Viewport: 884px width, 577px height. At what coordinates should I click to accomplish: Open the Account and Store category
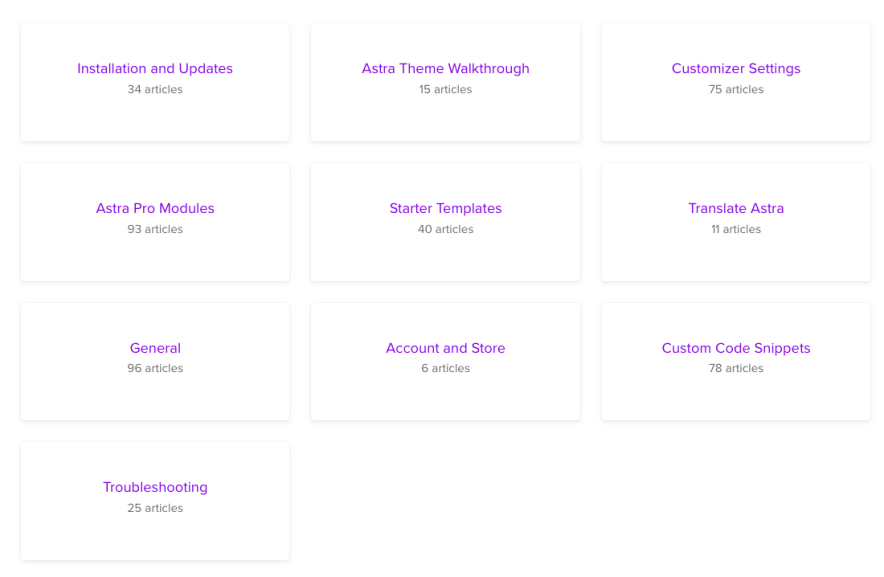445,347
